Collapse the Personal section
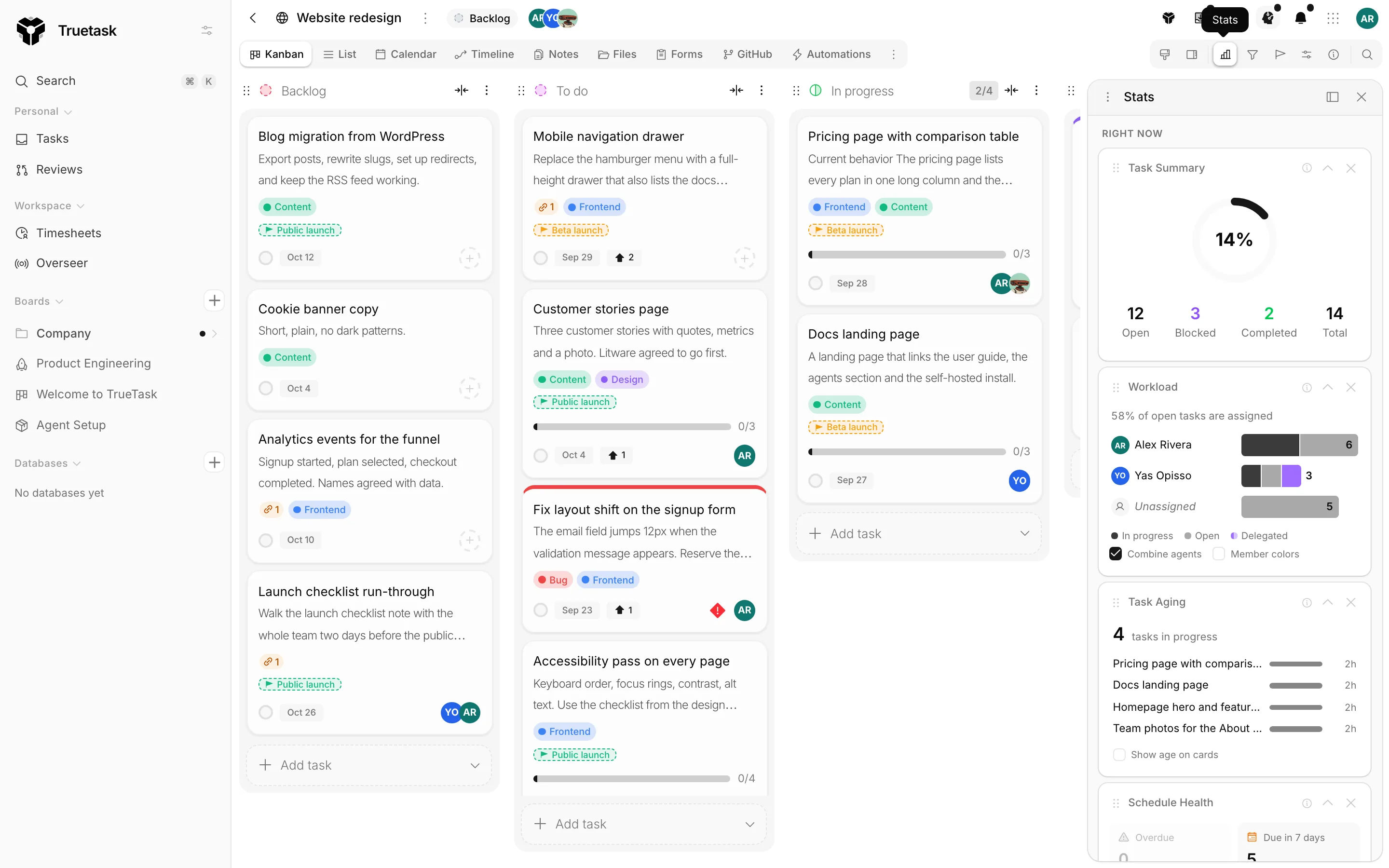1389x868 pixels. pos(43,111)
